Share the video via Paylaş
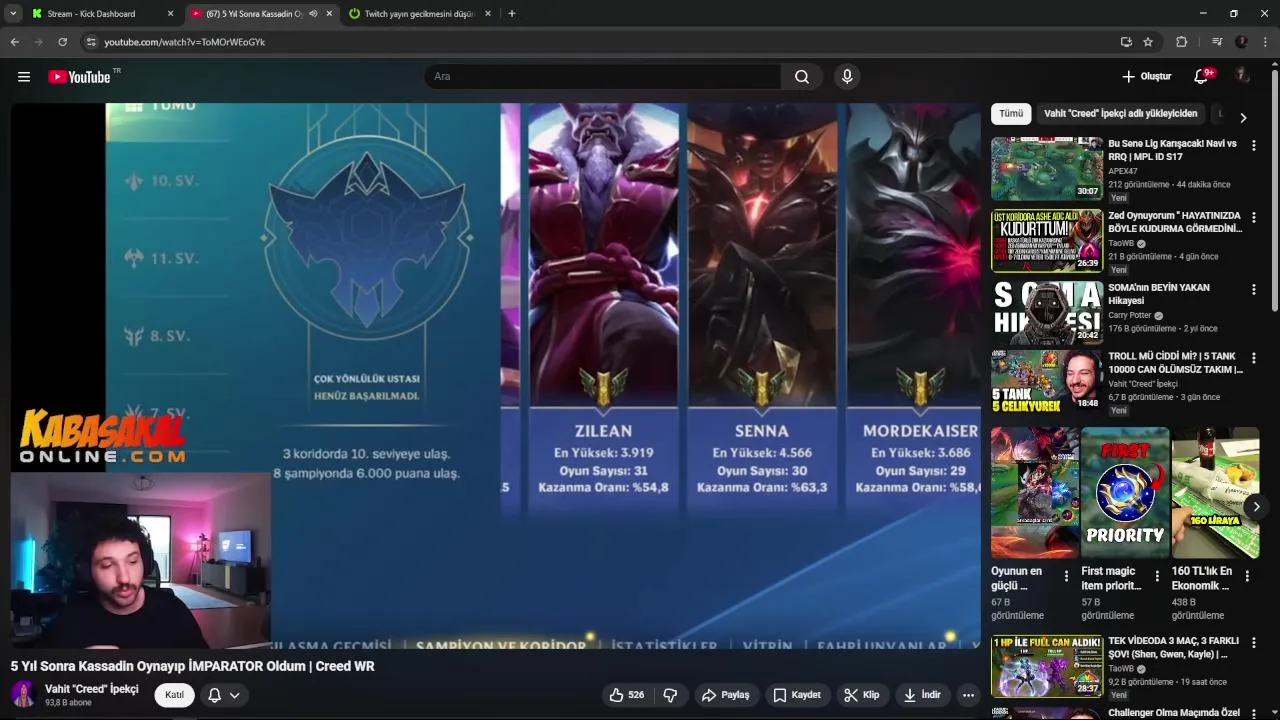Screen dimensions: 1280x720 [725, 695]
